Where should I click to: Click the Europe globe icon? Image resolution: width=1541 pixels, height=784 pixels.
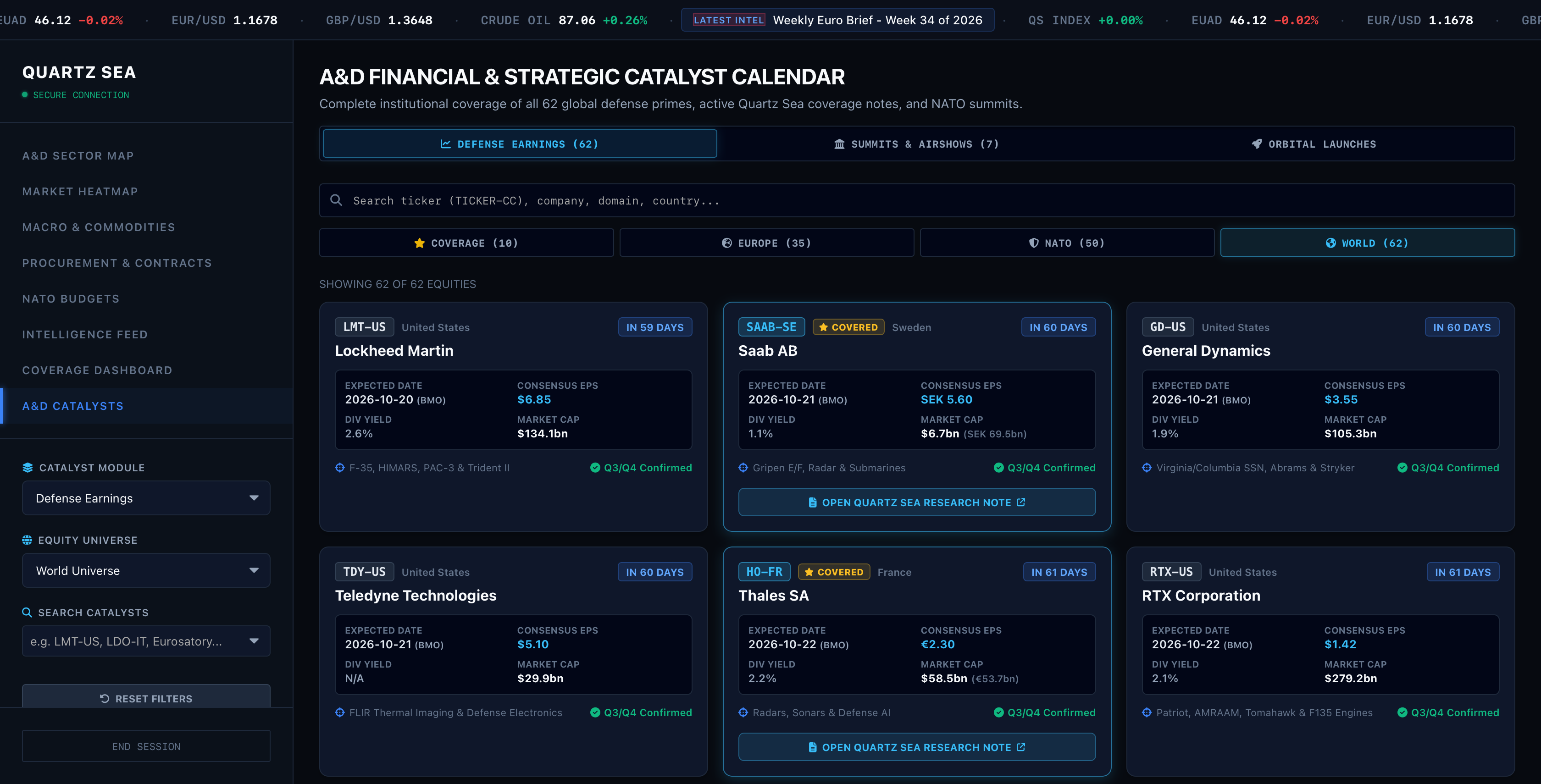click(727, 243)
